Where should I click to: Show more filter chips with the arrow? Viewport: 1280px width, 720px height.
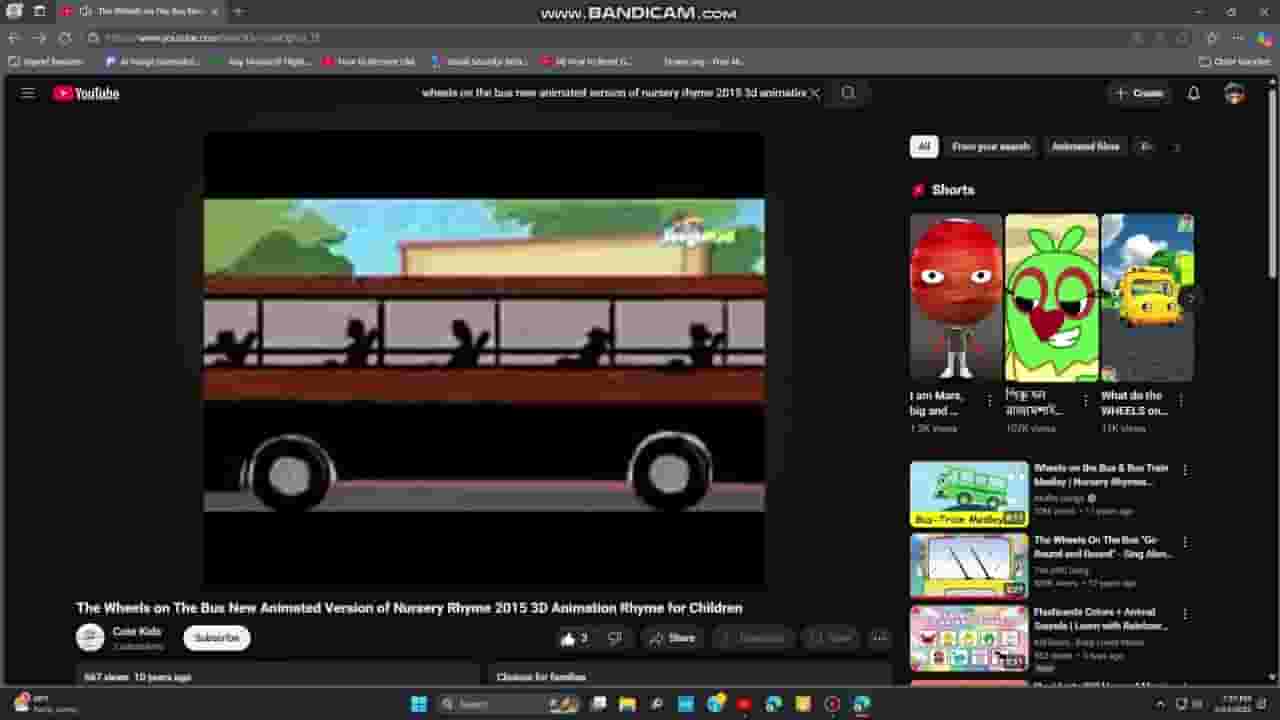pyautogui.click(x=1176, y=147)
